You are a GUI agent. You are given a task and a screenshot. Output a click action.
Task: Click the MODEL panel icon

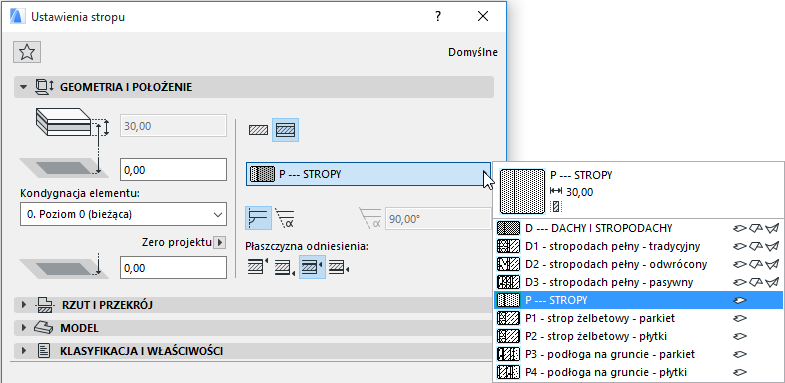coord(44,328)
